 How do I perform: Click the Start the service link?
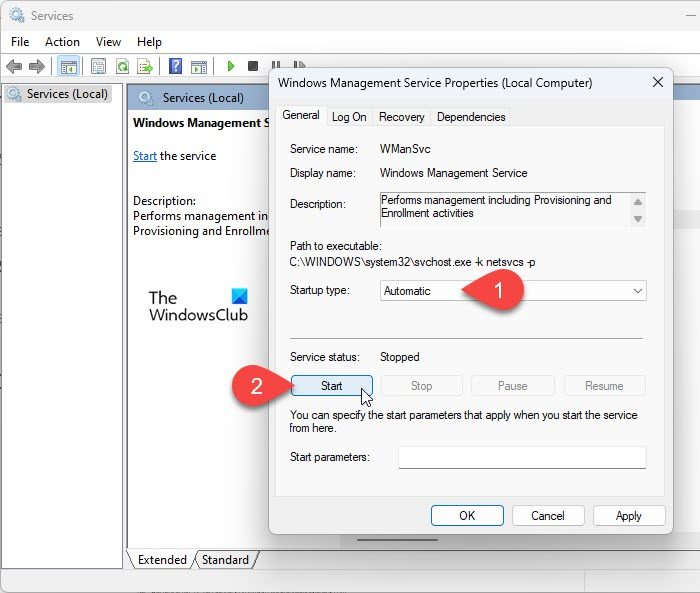(x=145, y=156)
